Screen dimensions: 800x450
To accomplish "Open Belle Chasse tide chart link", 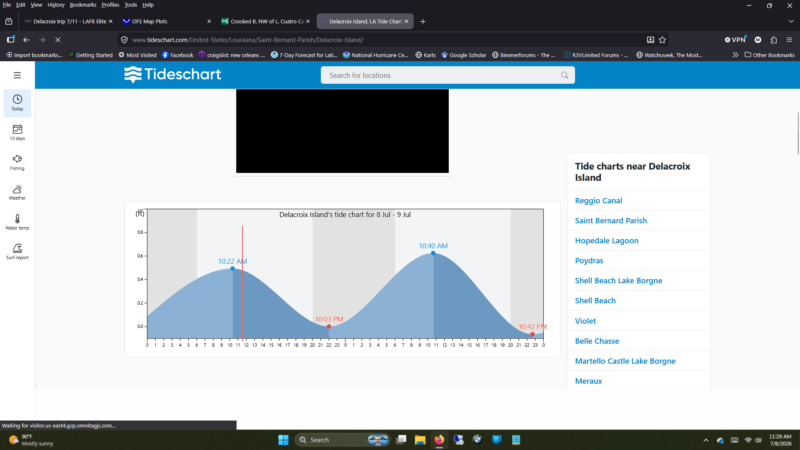I will point(596,341).
